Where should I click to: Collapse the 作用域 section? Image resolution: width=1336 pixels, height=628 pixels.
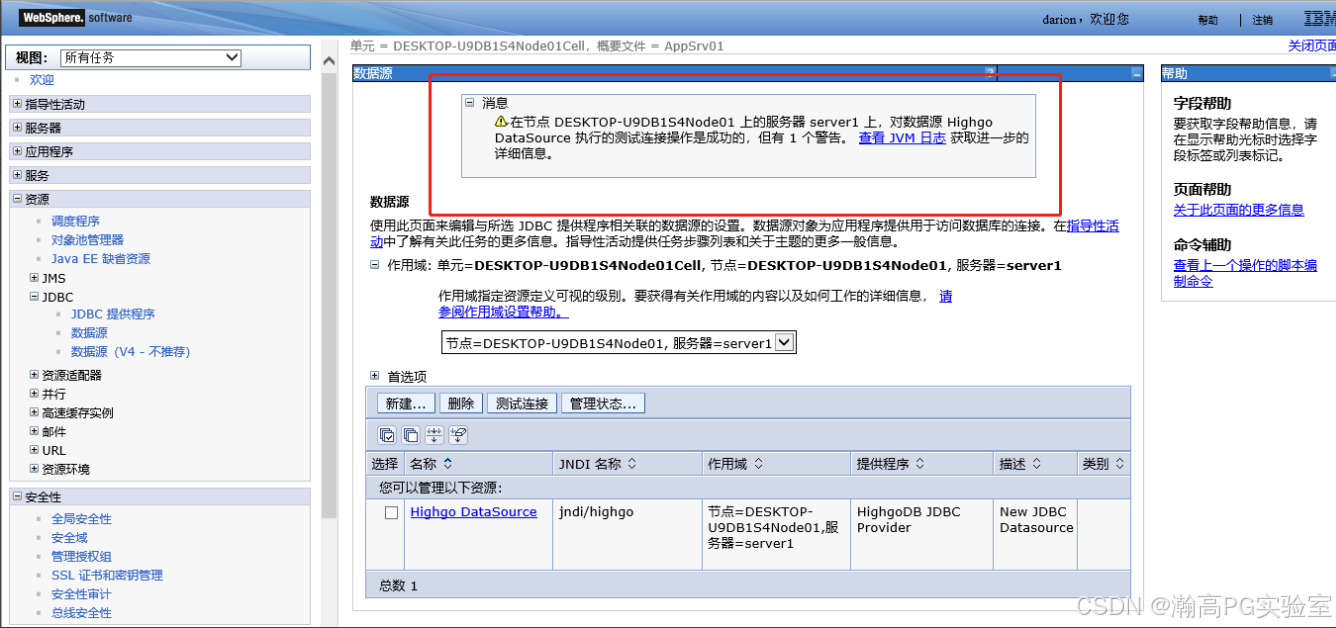coord(375,265)
